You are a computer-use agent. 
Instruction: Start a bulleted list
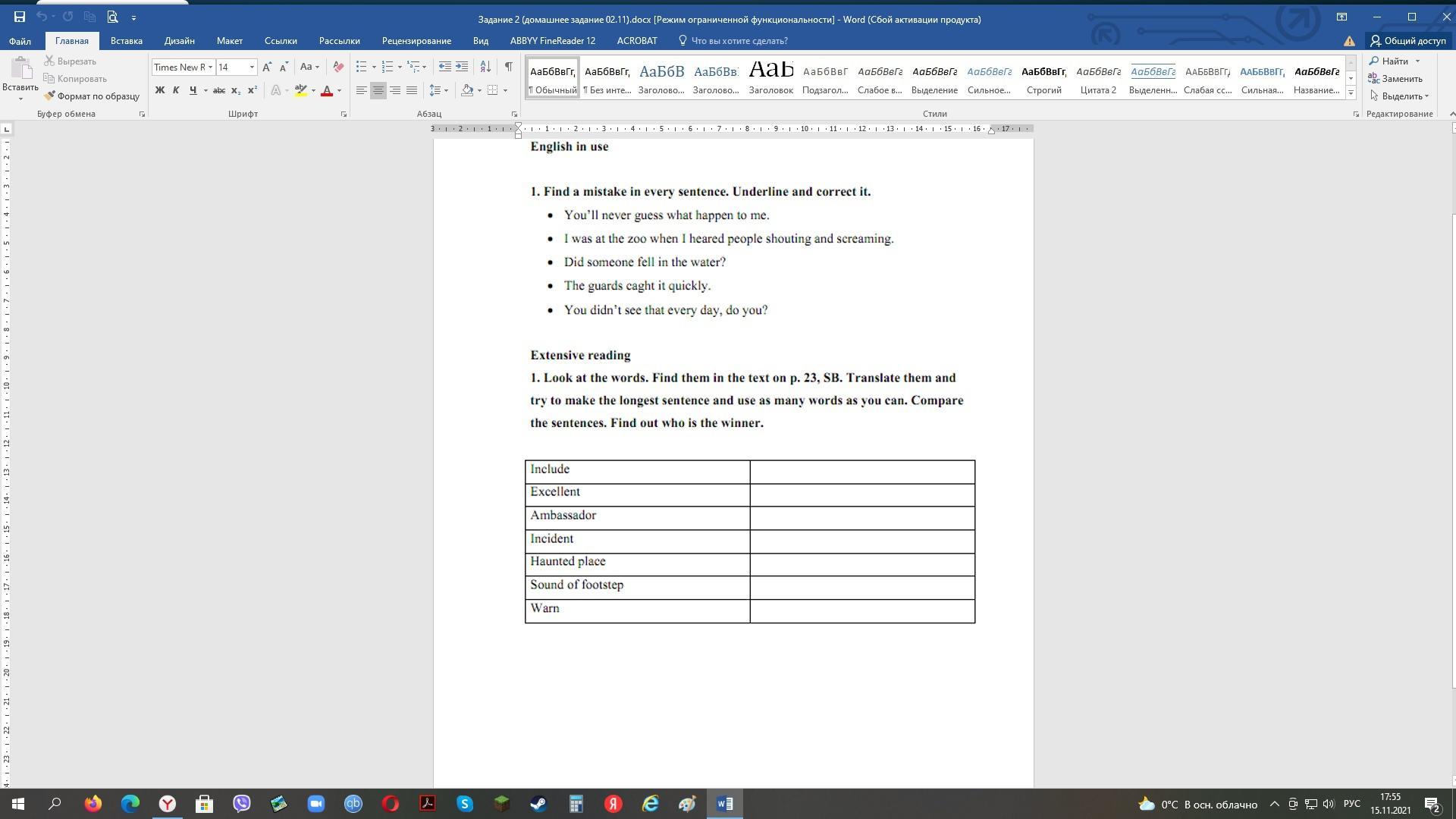(x=362, y=67)
